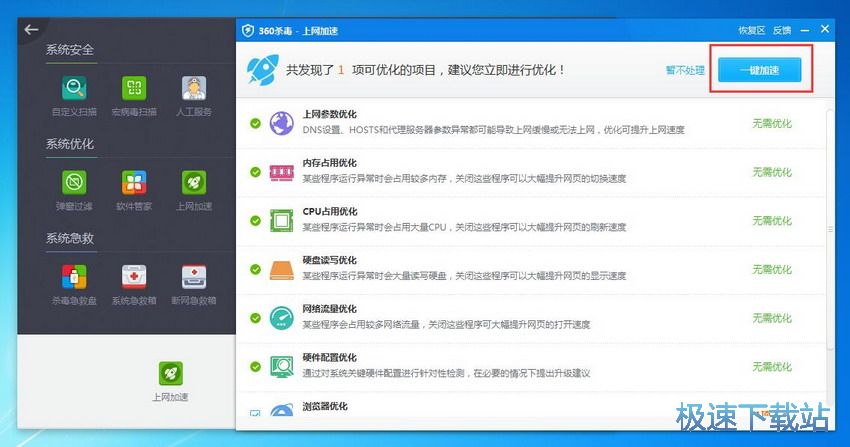Image resolution: width=850 pixels, height=447 pixels.
Task: Click the DNS设置、HOSTS description text
Action: (x=493, y=130)
